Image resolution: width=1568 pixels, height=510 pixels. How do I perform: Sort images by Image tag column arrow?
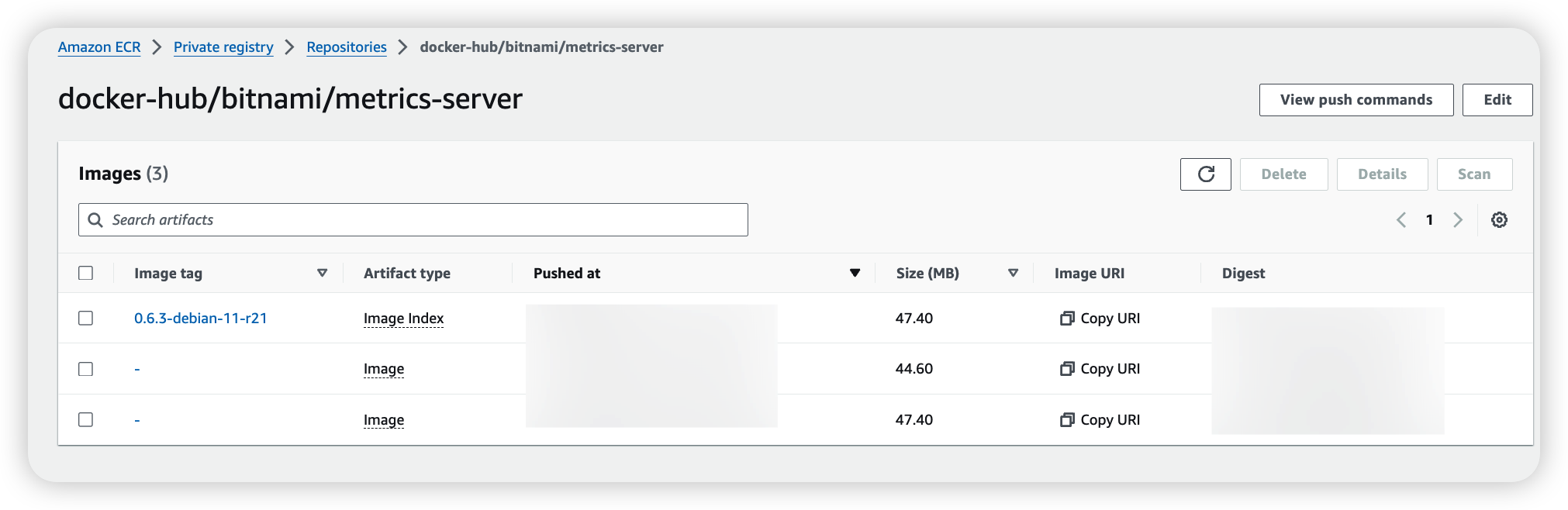[x=322, y=273]
